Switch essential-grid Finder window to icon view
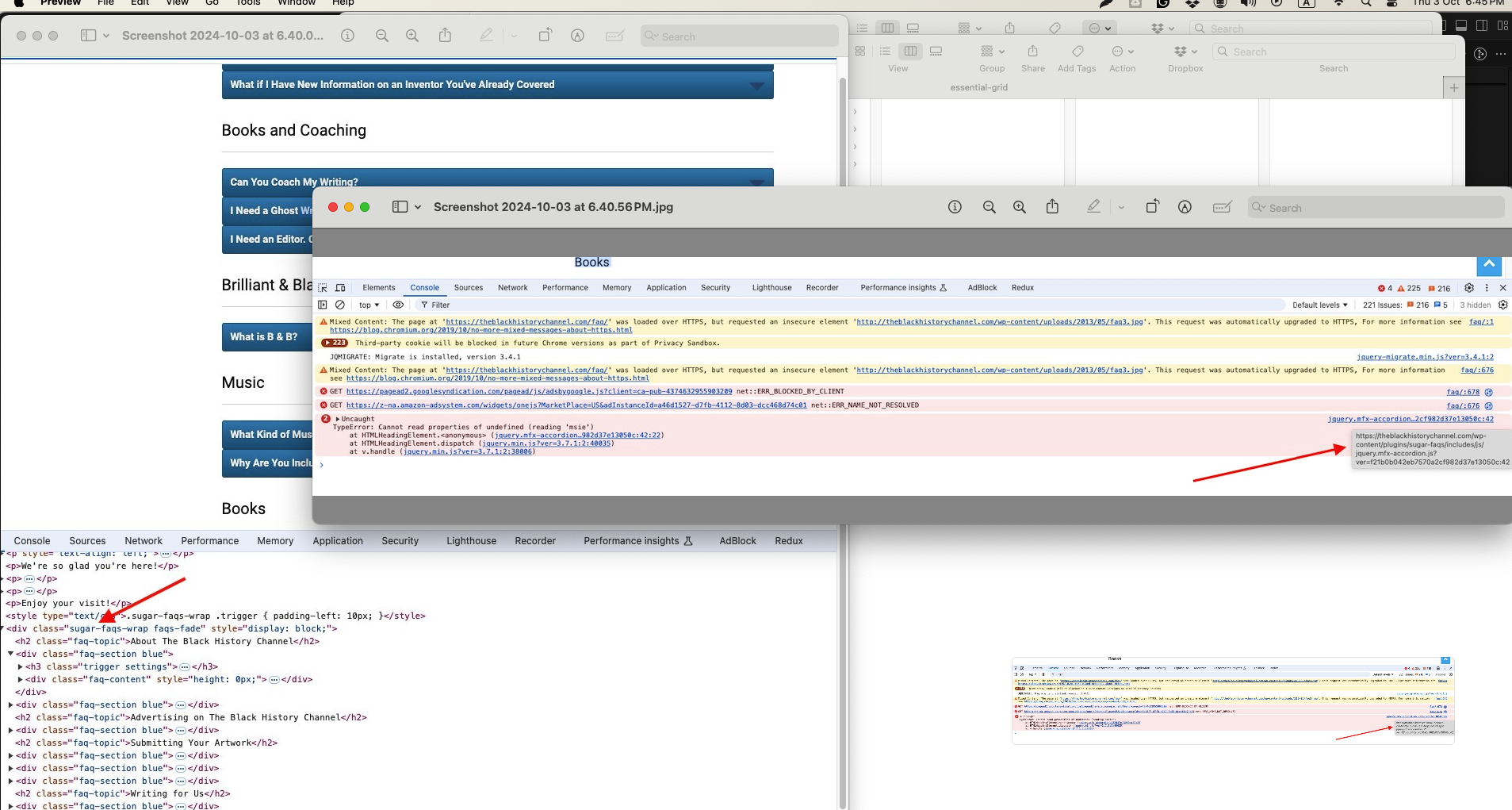This screenshot has height=810, width=1512. point(860,52)
